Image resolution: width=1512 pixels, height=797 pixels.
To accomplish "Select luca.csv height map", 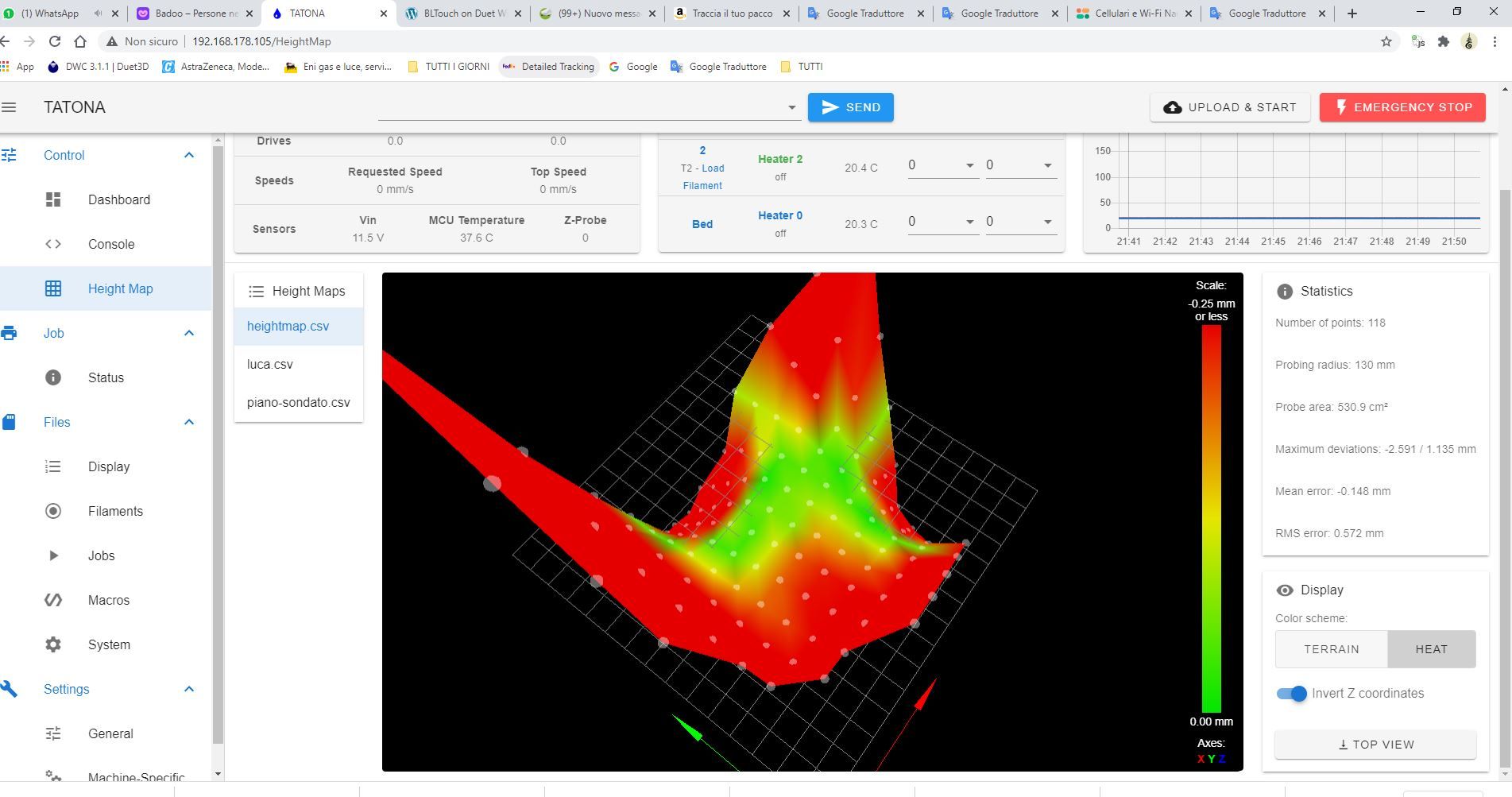I will (x=299, y=365).
